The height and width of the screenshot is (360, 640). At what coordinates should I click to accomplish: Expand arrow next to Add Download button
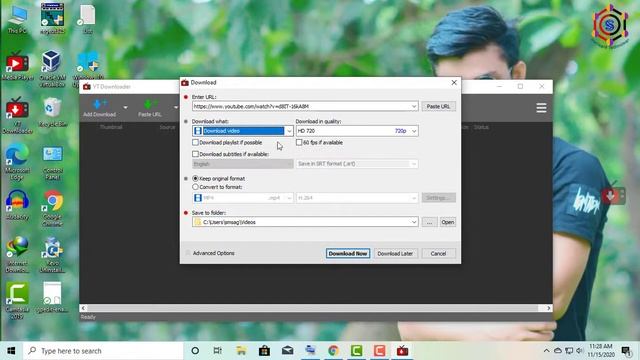point(125,108)
